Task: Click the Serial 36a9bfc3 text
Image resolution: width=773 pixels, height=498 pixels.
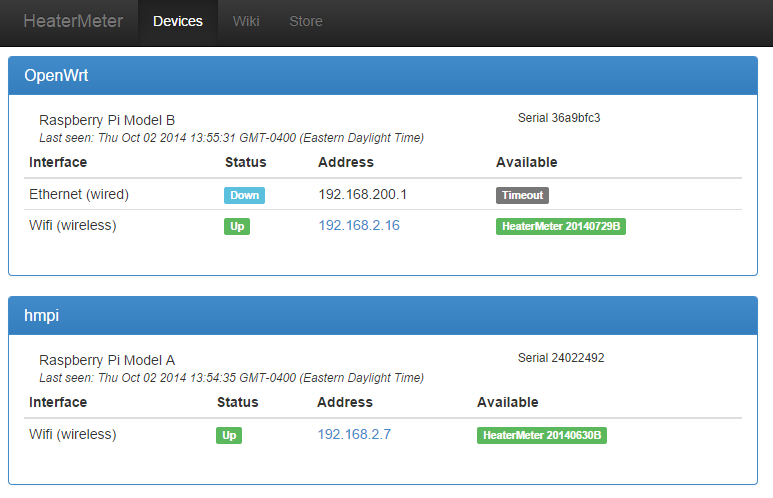Action: point(559,118)
